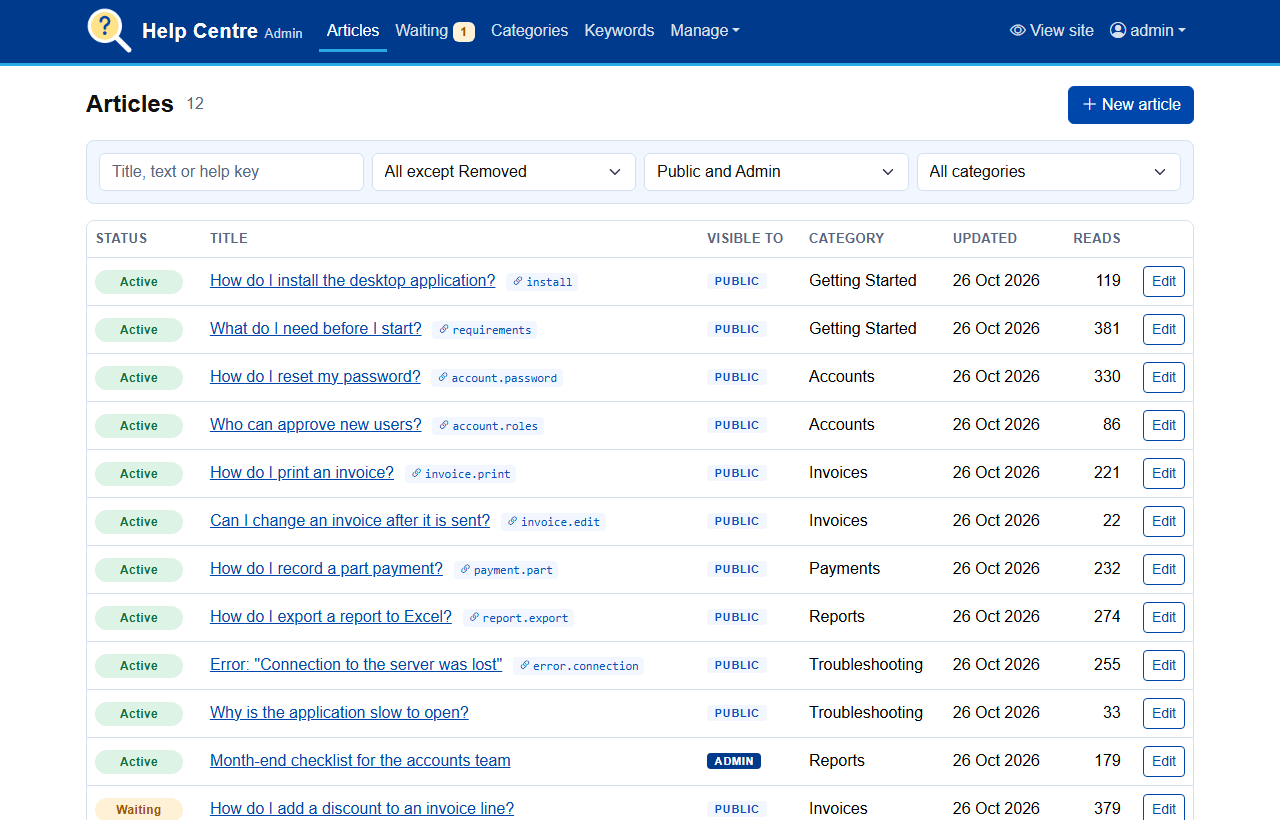Open the Waiting tab
Screen dimensions: 1280x820
tap(435, 31)
